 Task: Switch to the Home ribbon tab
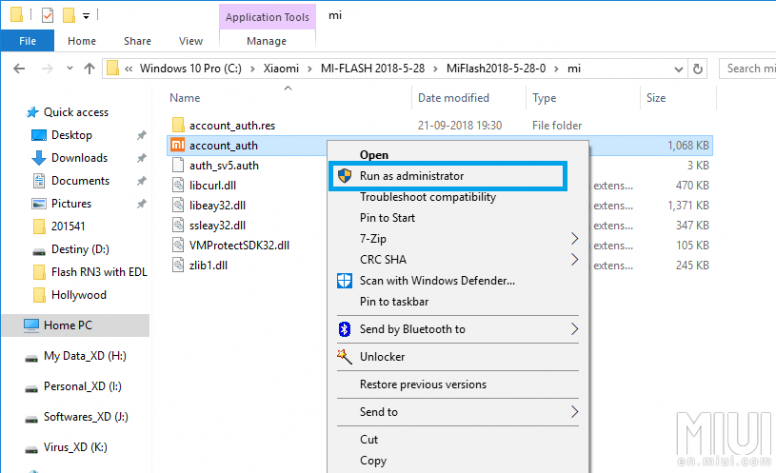coord(82,41)
